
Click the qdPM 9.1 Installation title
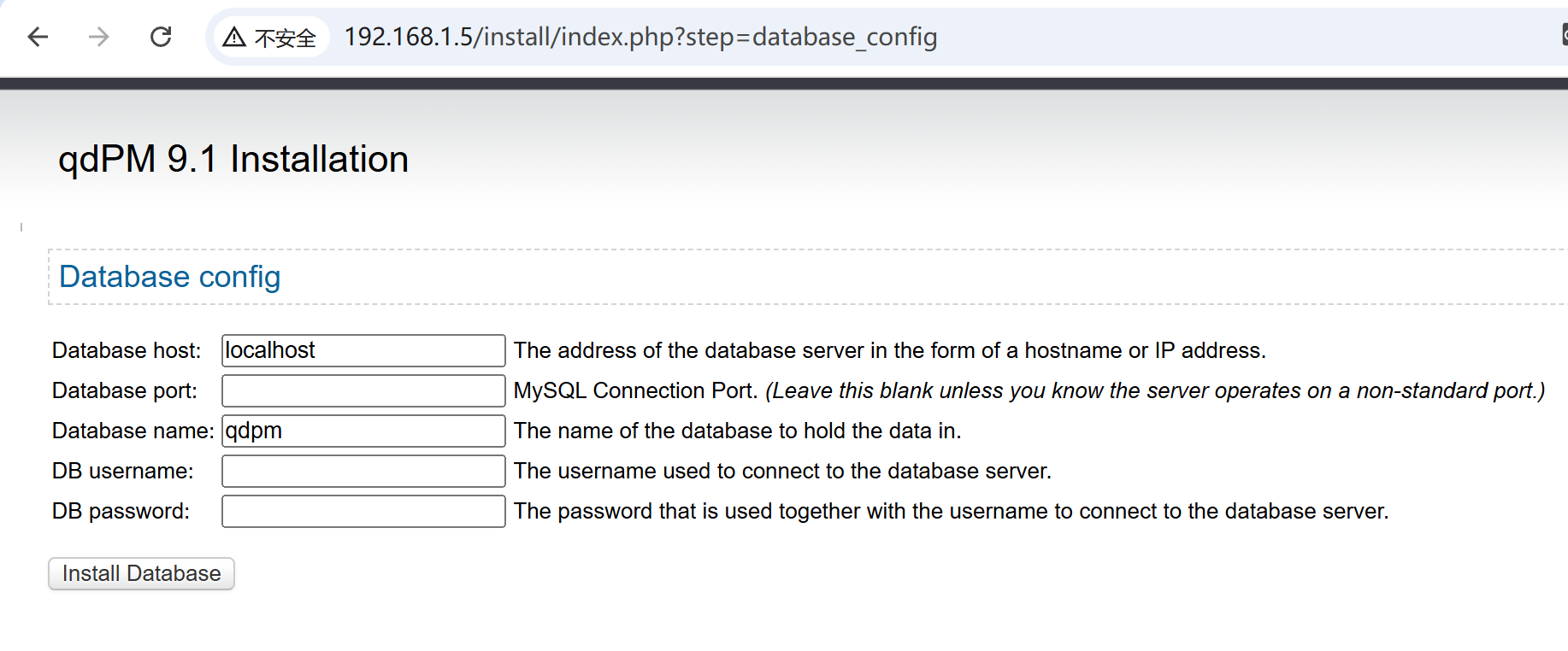pos(233,160)
